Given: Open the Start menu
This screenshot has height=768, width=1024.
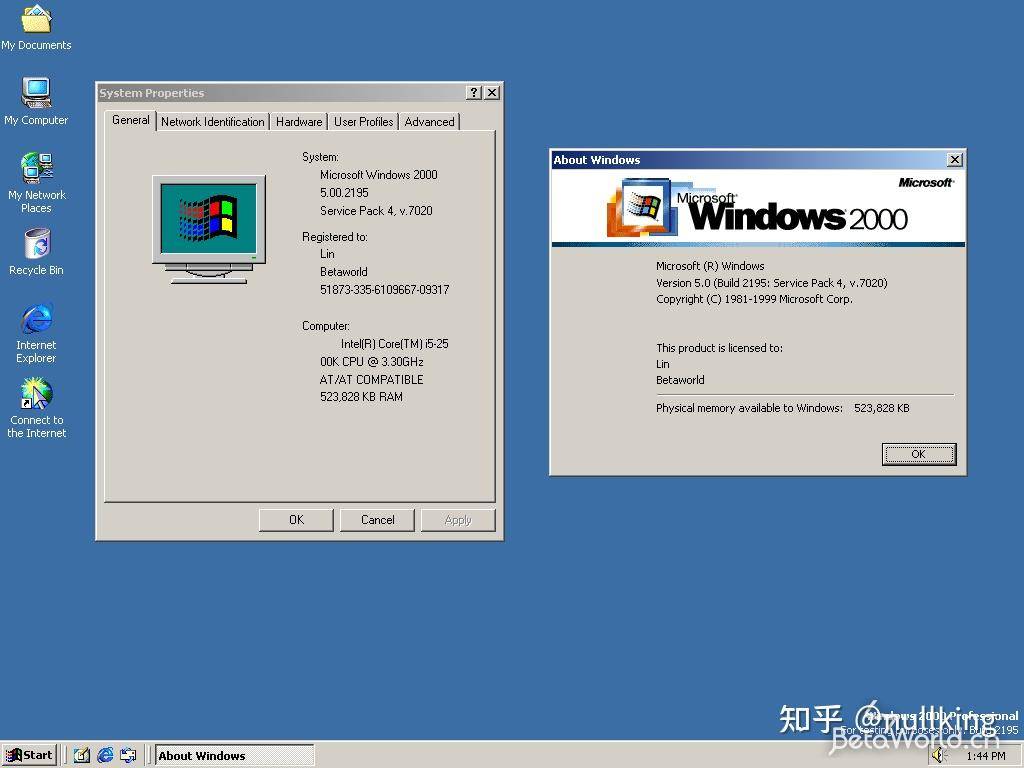Looking at the screenshot, I should click(30, 755).
